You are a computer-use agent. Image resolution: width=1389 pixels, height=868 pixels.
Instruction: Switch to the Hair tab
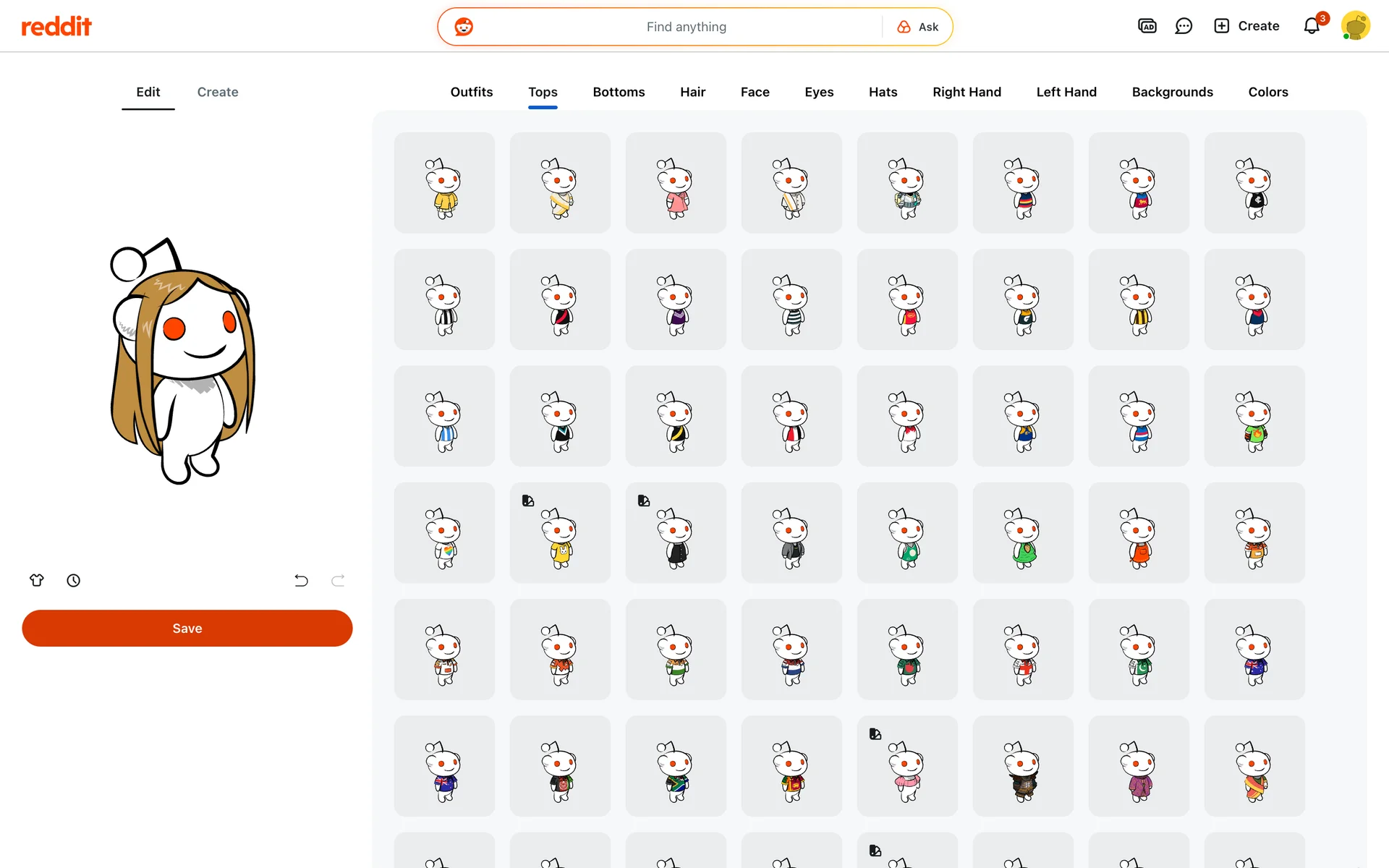692,92
